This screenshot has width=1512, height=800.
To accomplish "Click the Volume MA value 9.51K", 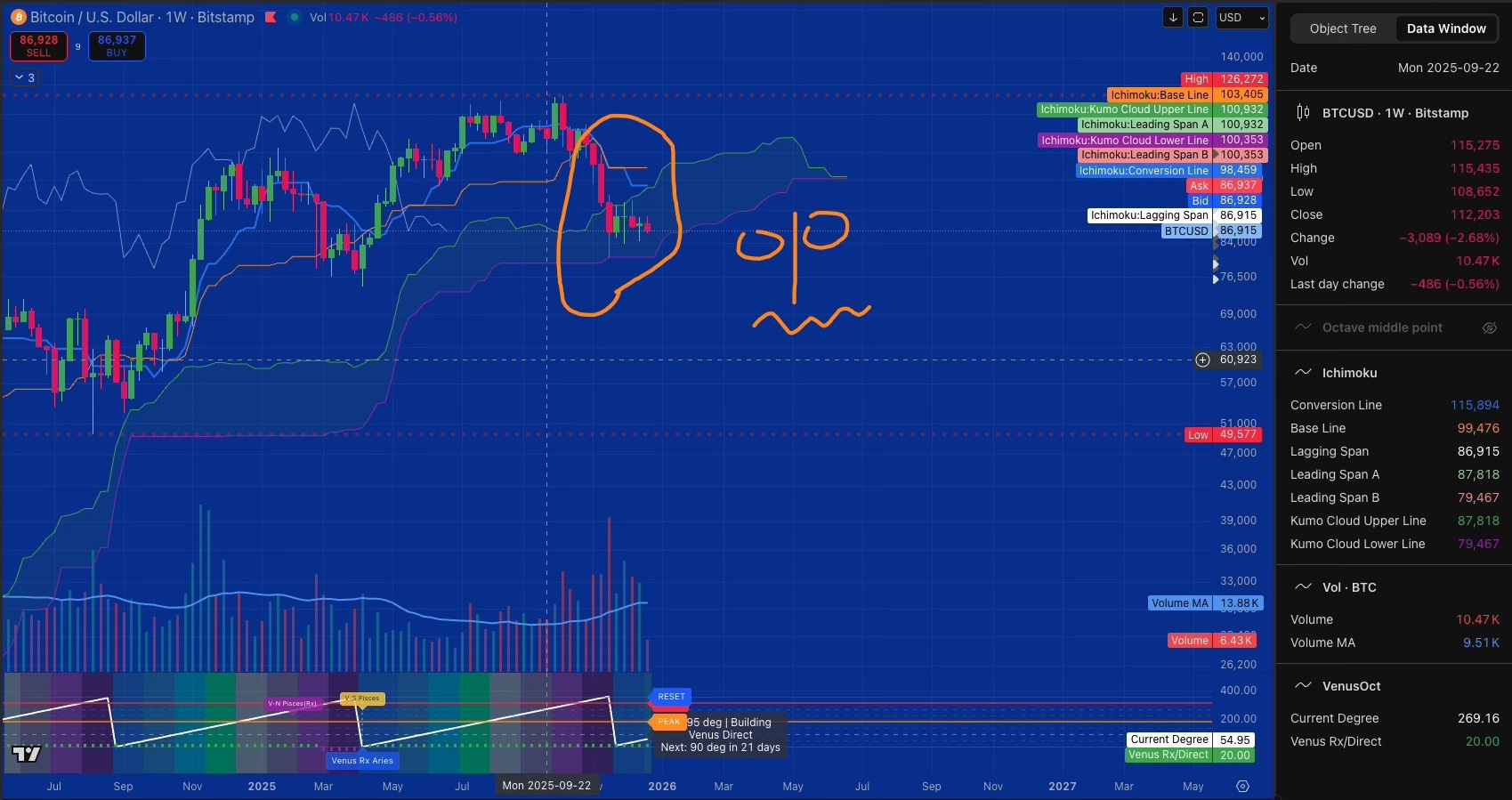I will 1481,642.
